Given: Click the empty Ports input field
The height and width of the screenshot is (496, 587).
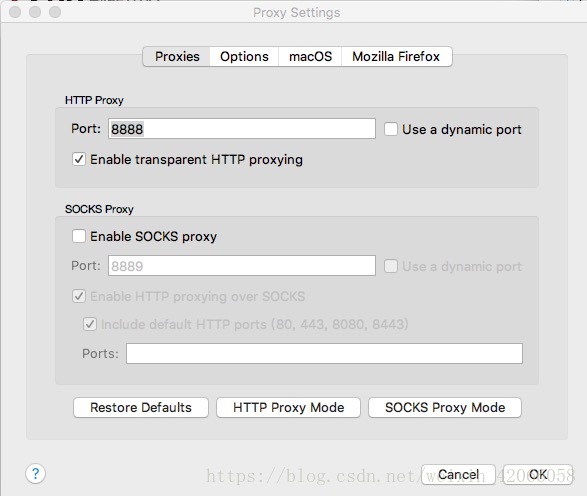Looking at the screenshot, I should pyautogui.click(x=324, y=353).
